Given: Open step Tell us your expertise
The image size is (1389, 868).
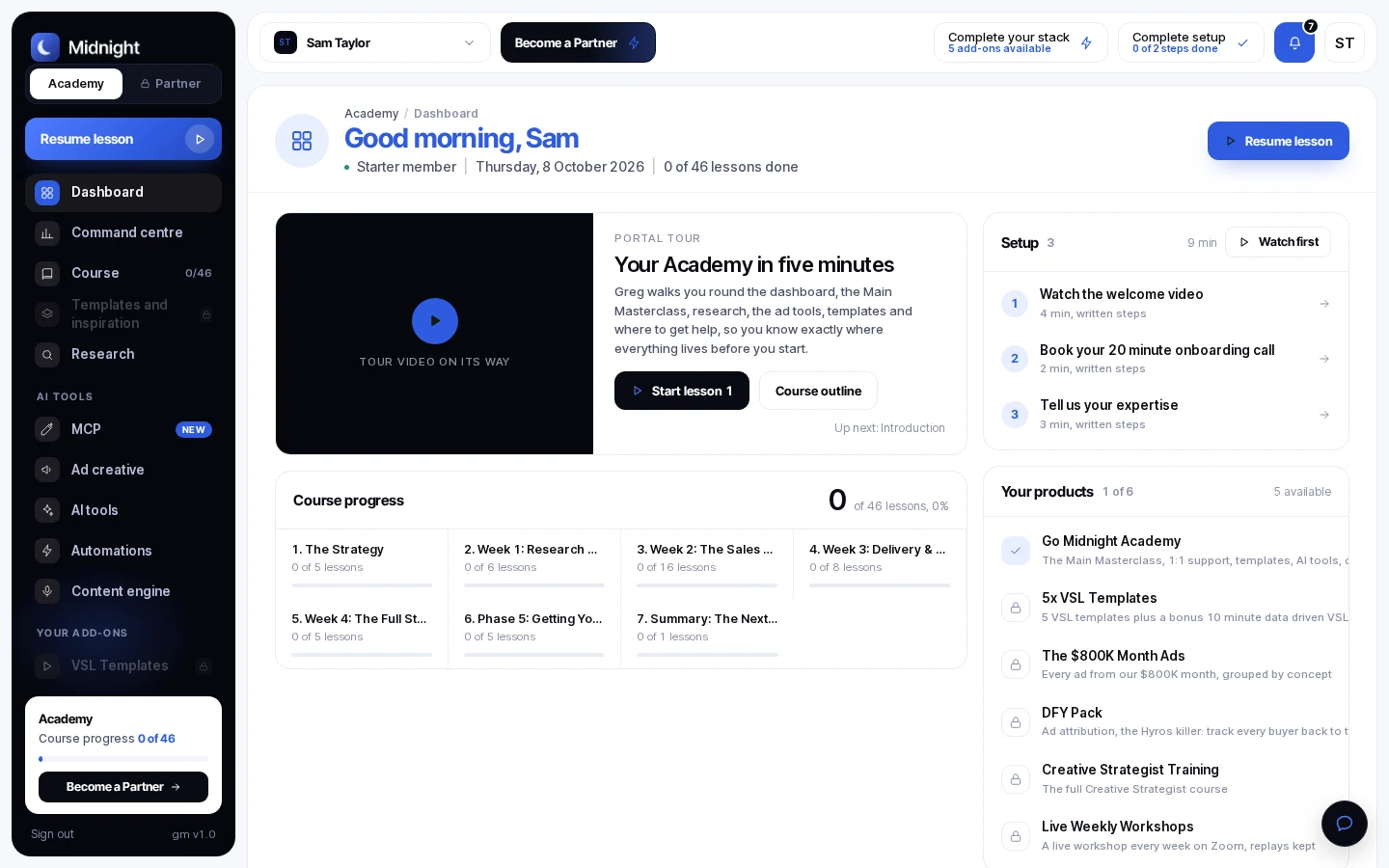Looking at the screenshot, I should coord(1166,414).
